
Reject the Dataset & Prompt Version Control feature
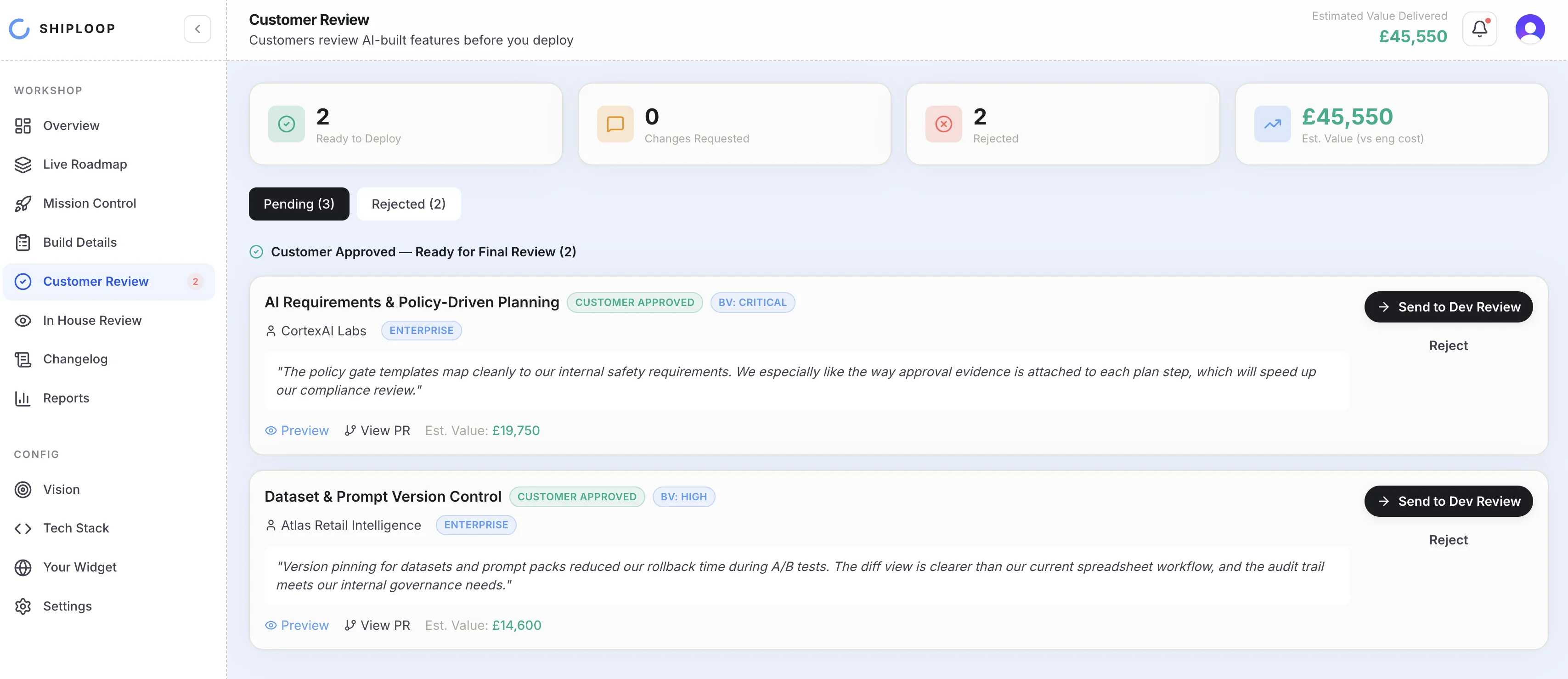(x=1448, y=539)
